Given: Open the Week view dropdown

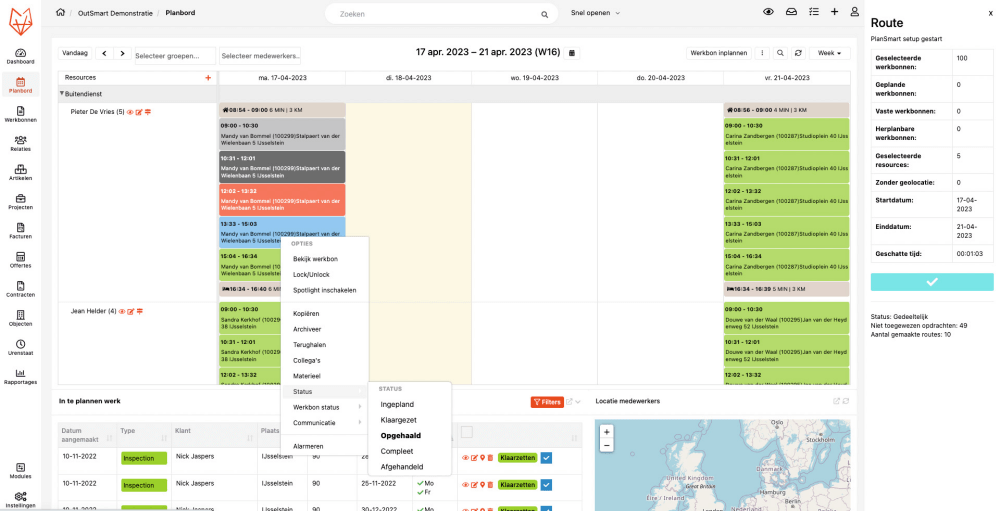Looking at the screenshot, I should pos(827,53).
